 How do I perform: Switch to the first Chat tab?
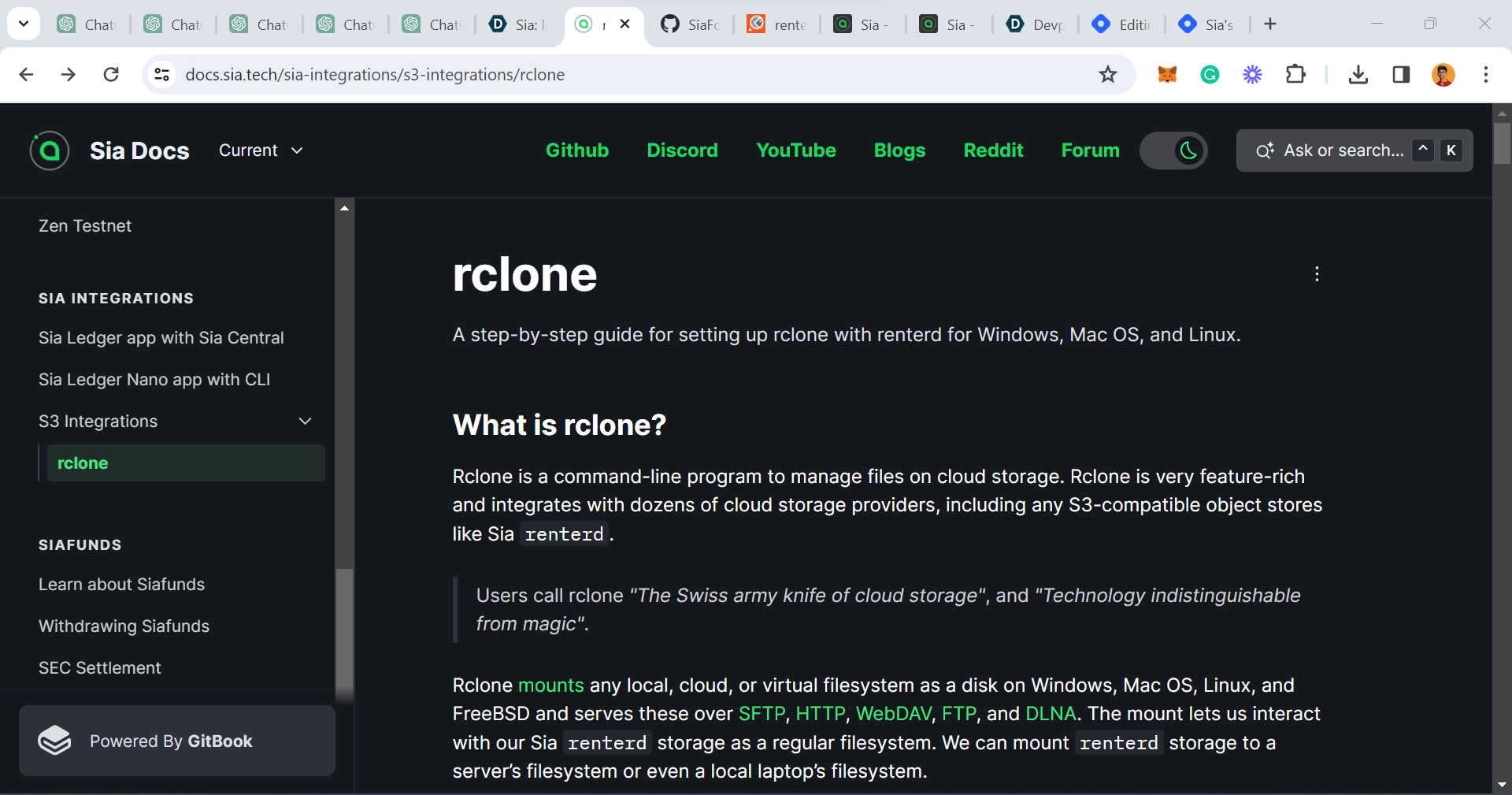[x=87, y=24]
